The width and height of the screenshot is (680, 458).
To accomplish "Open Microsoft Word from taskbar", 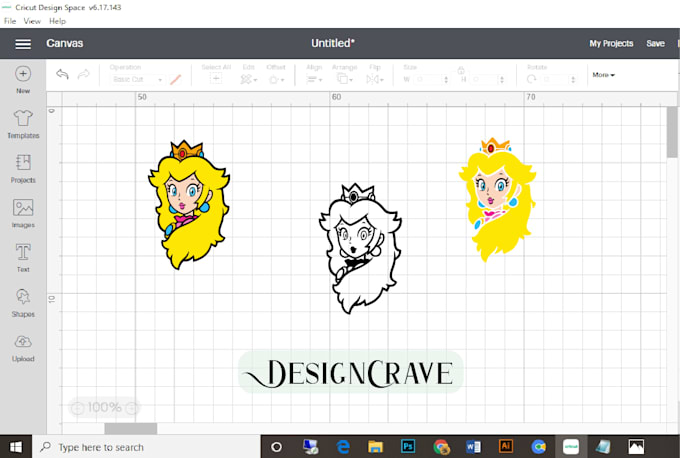I will click(473, 447).
